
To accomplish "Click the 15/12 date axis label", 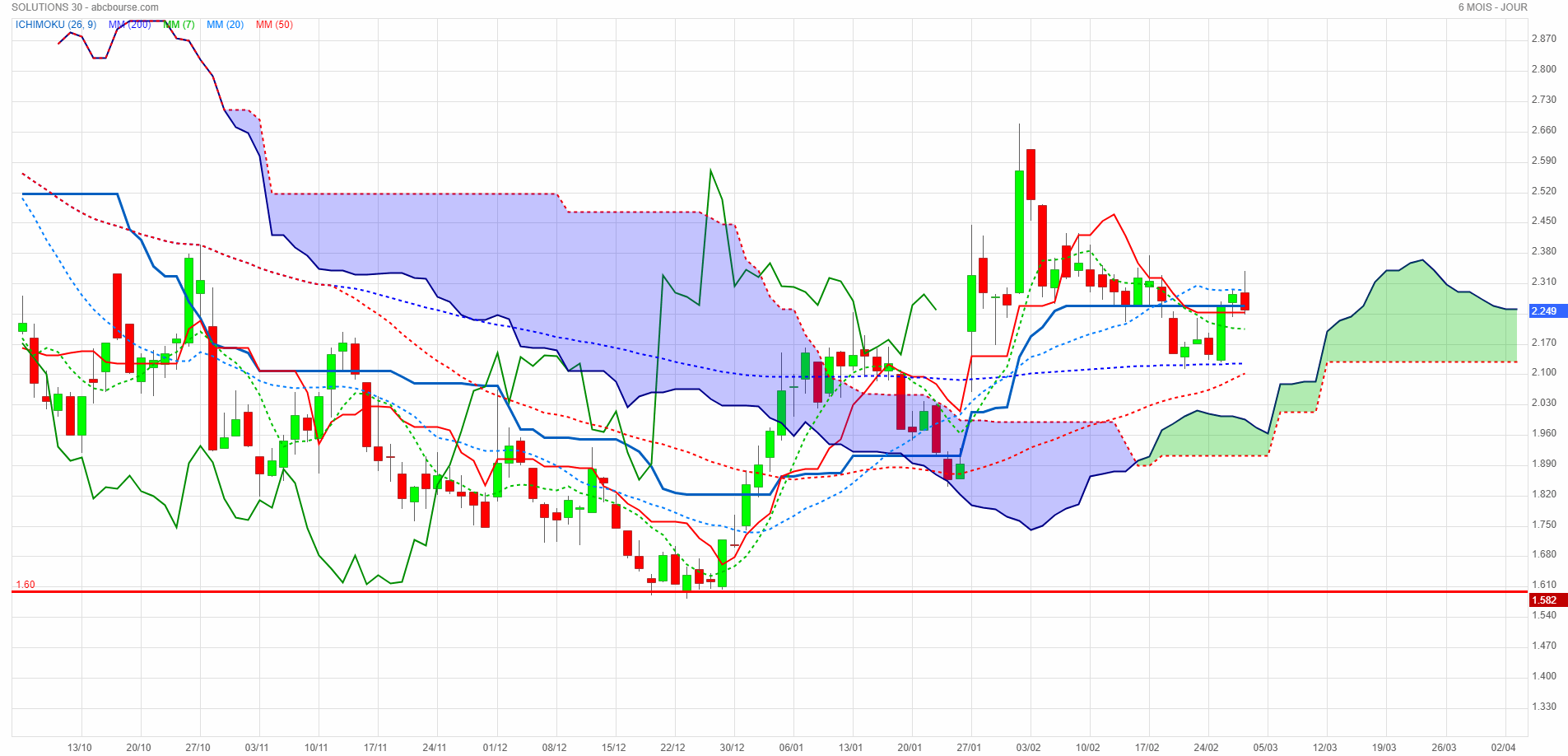I will 614,748.
